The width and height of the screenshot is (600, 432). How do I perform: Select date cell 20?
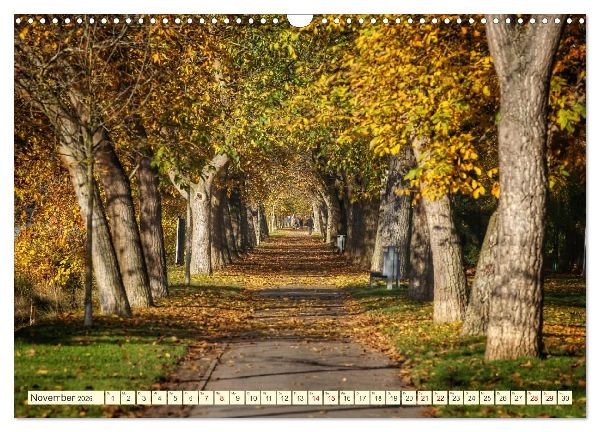pyautogui.click(x=409, y=398)
